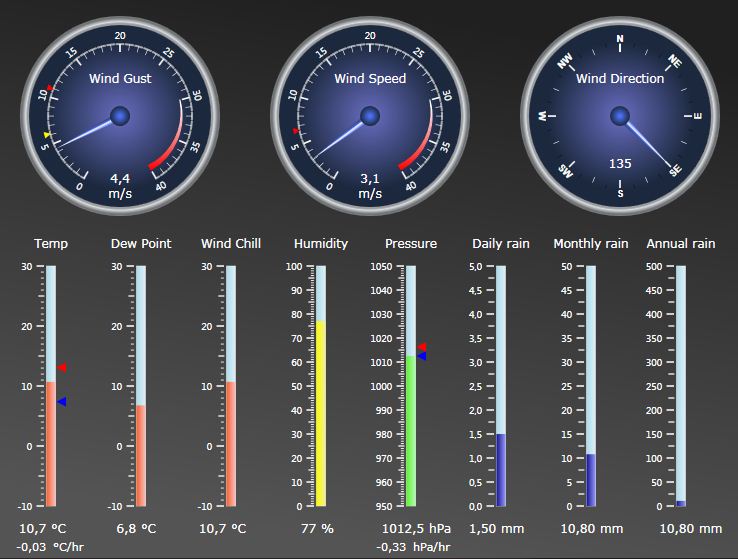Click the red max marker on Temp bar
Image resolution: width=738 pixels, height=559 pixels.
click(x=62, y=368)
